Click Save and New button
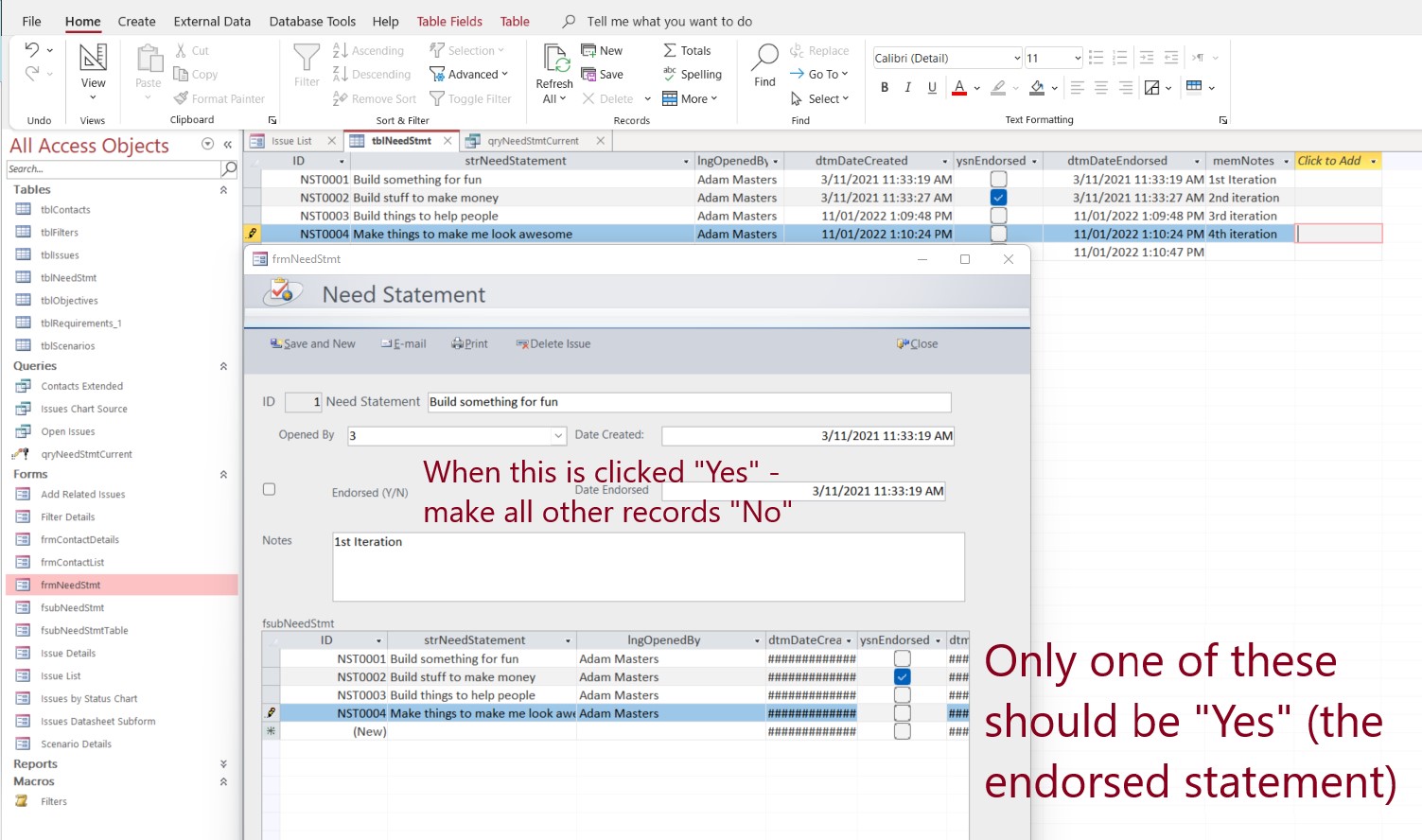 click(x=313, y=344)
